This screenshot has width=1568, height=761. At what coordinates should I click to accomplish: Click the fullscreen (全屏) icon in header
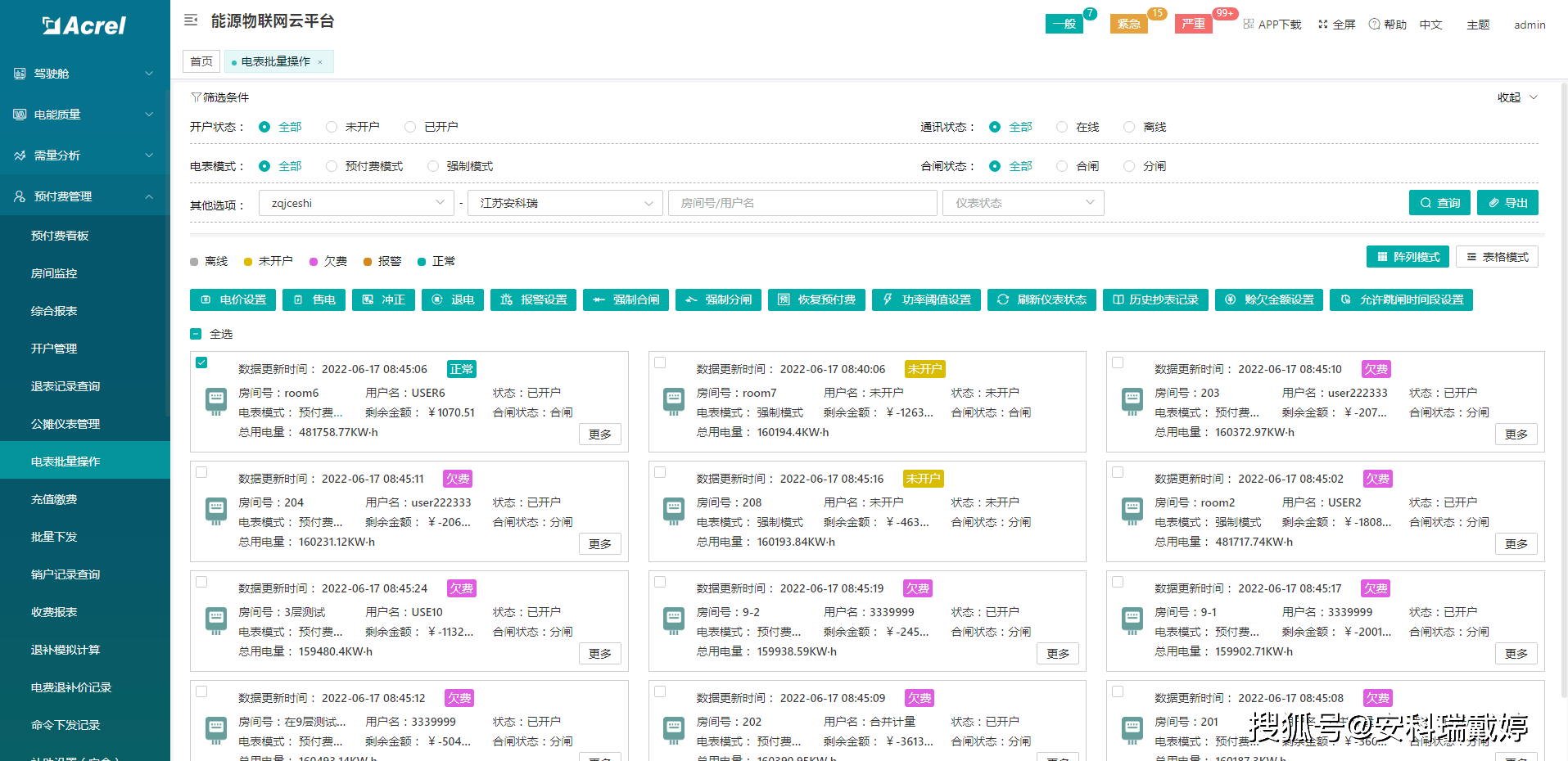click(1322, 25)
